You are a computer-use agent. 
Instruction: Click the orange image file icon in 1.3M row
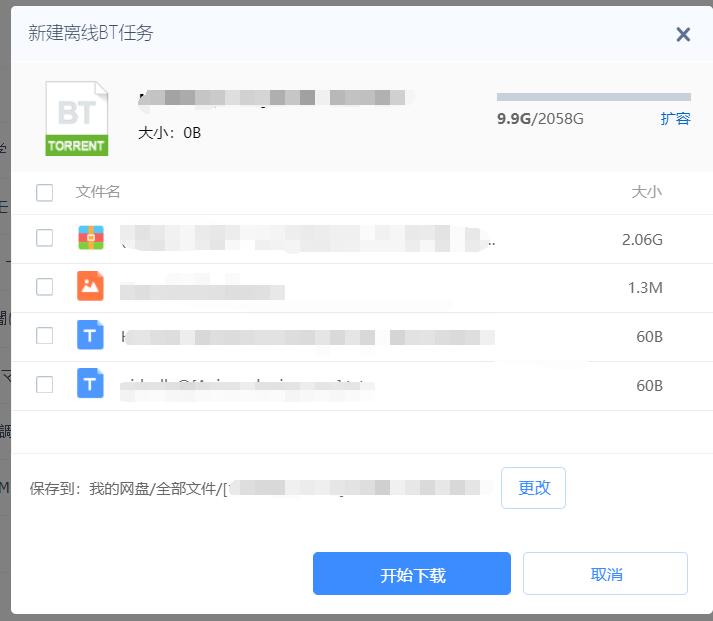click(x=90, y=286)
